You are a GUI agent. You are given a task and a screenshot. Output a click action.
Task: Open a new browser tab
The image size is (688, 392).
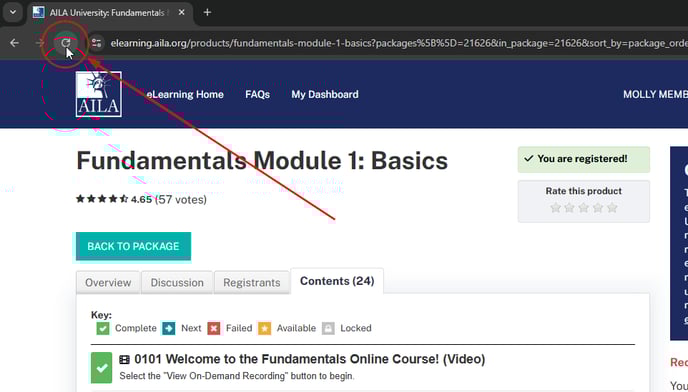[x=207, y=12]
